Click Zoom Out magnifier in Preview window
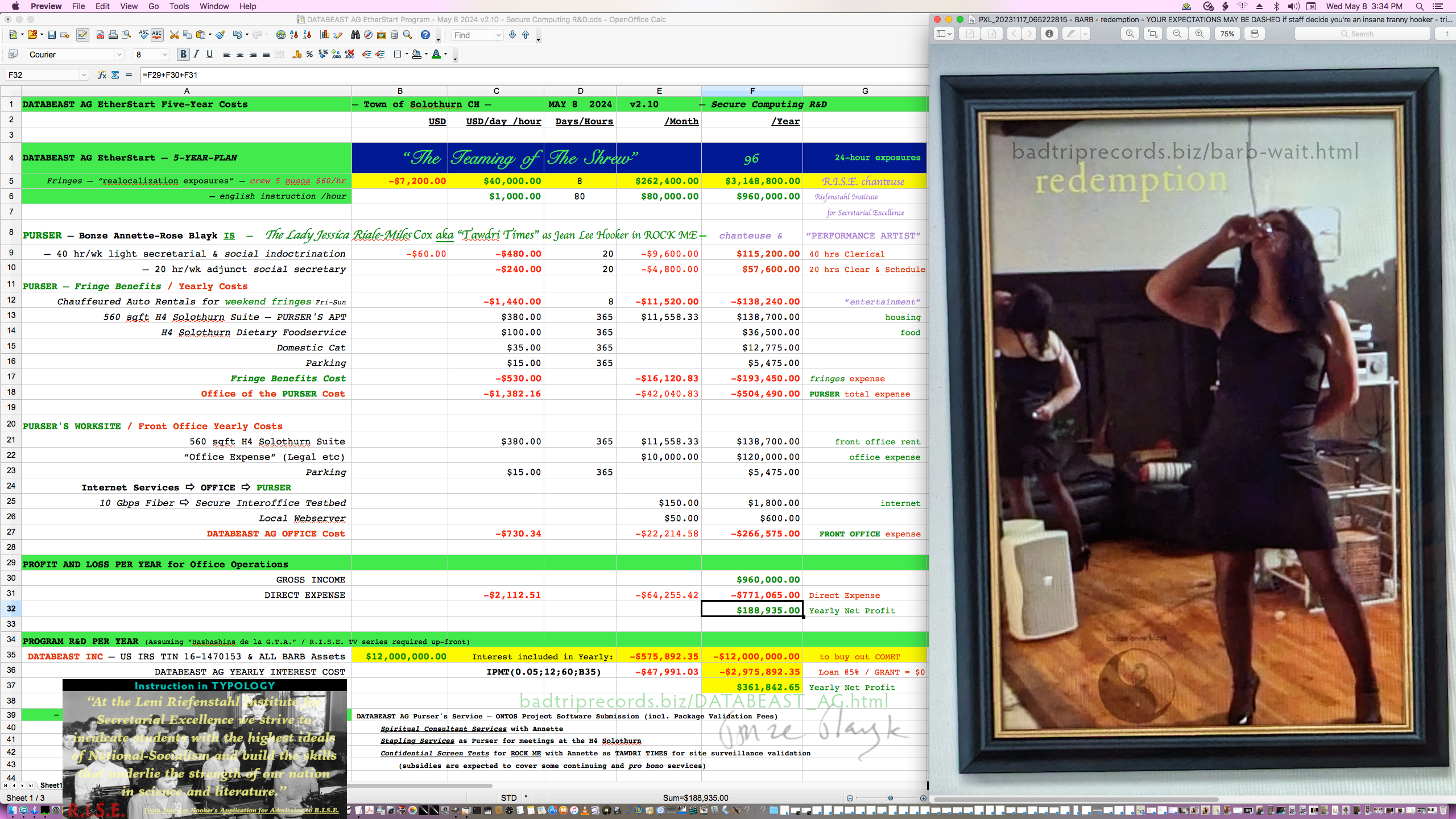1456x819 pixels. (1177, 34)
